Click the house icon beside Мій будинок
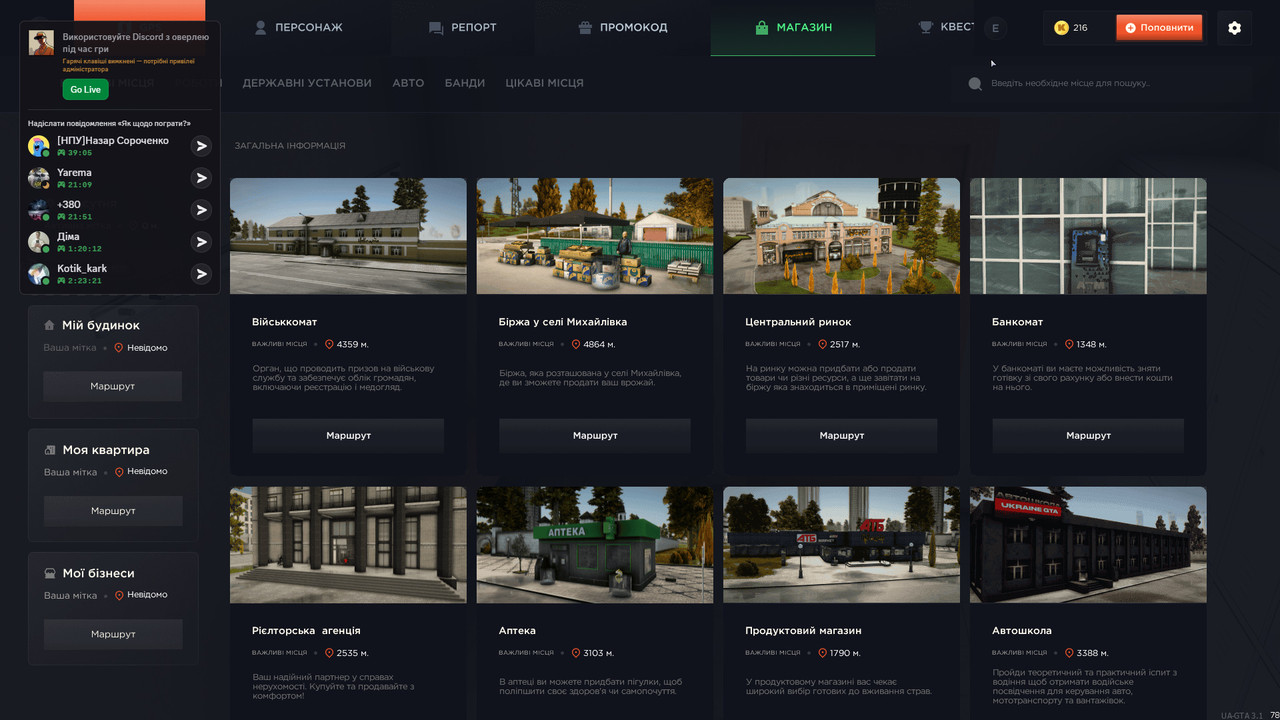This screenshot has height=720, width=1280. click(49, 325)
